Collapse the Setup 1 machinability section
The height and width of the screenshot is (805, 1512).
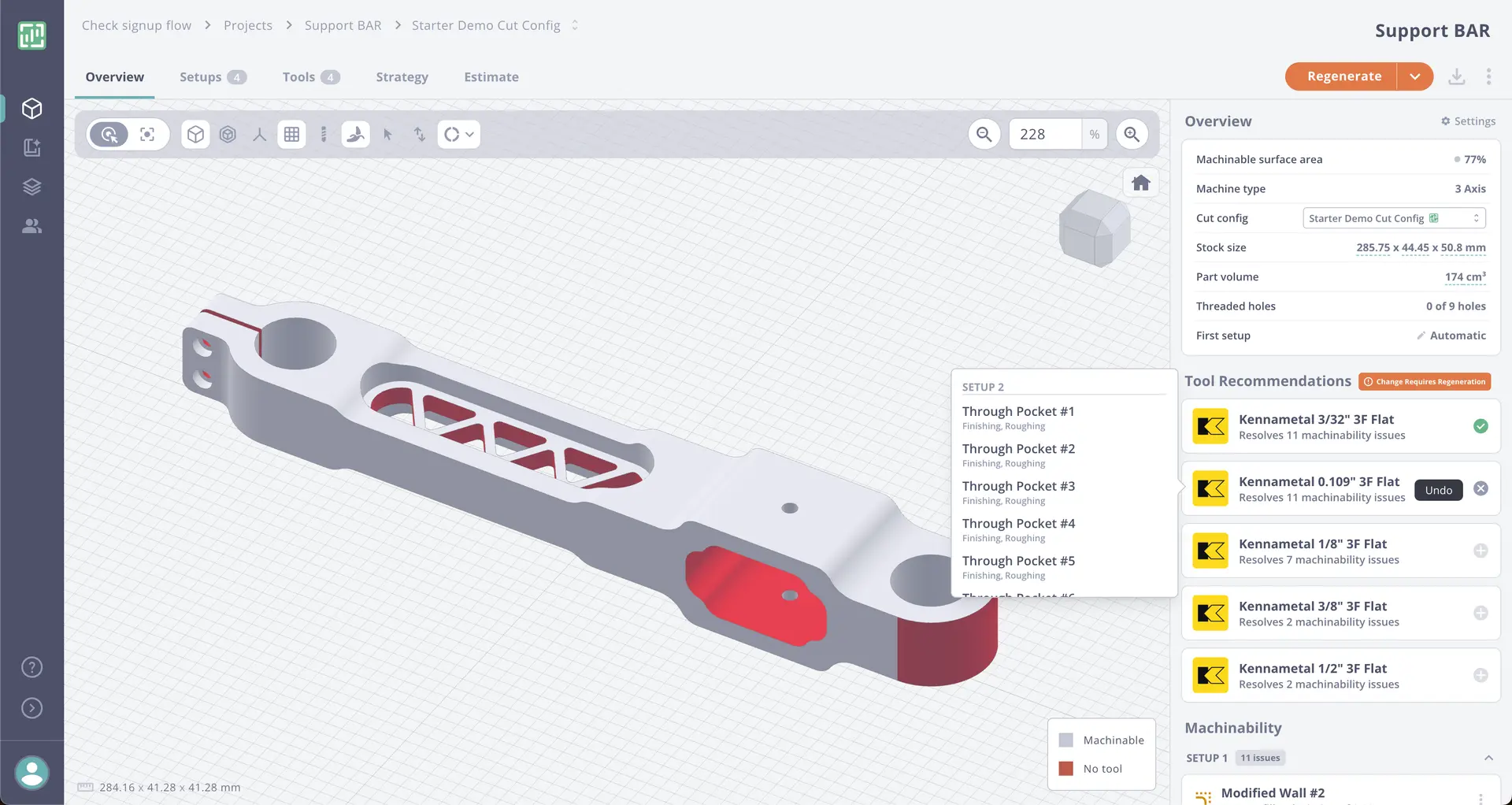(x=1488, y=758)
